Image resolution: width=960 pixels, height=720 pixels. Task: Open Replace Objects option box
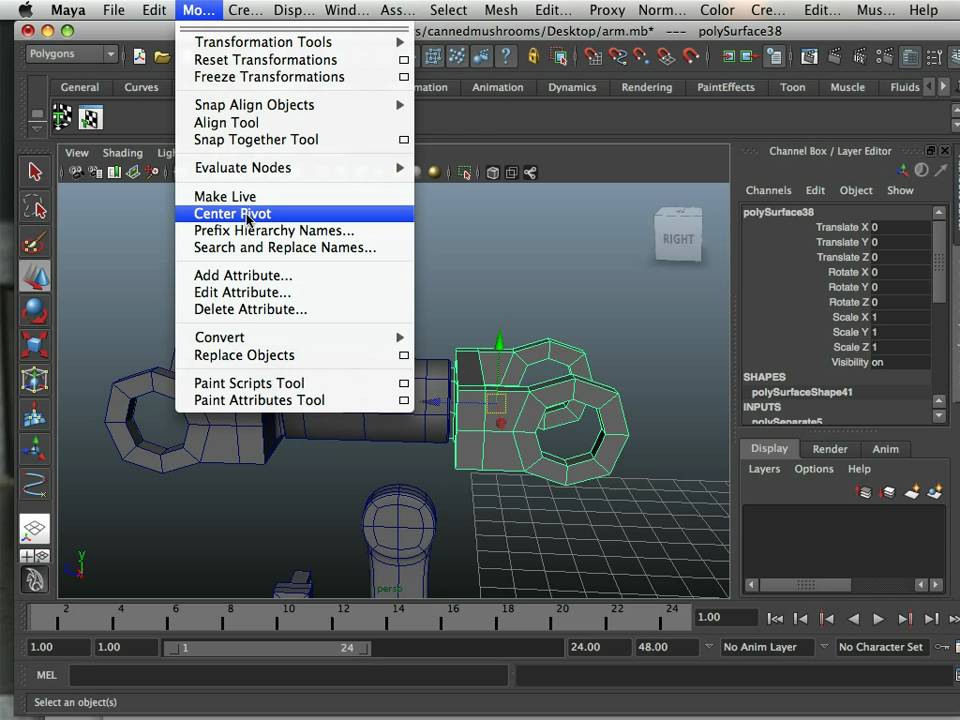pos(404,356)
